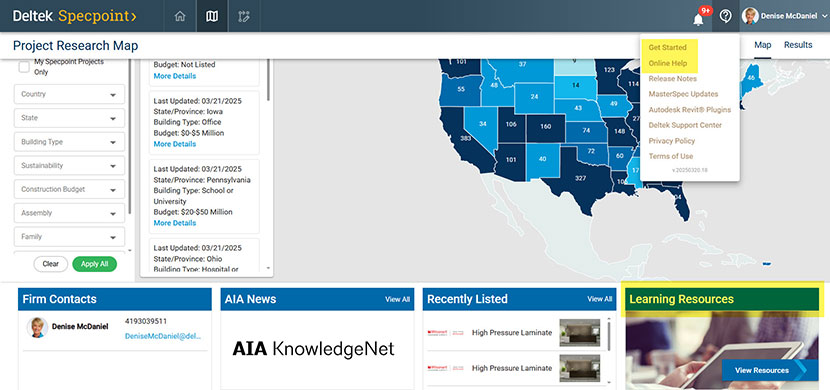This screenshot has height=390, width=830.
Task: Open first High Pressure Laminate thumbnail
Action: click(x=580, y=333)
